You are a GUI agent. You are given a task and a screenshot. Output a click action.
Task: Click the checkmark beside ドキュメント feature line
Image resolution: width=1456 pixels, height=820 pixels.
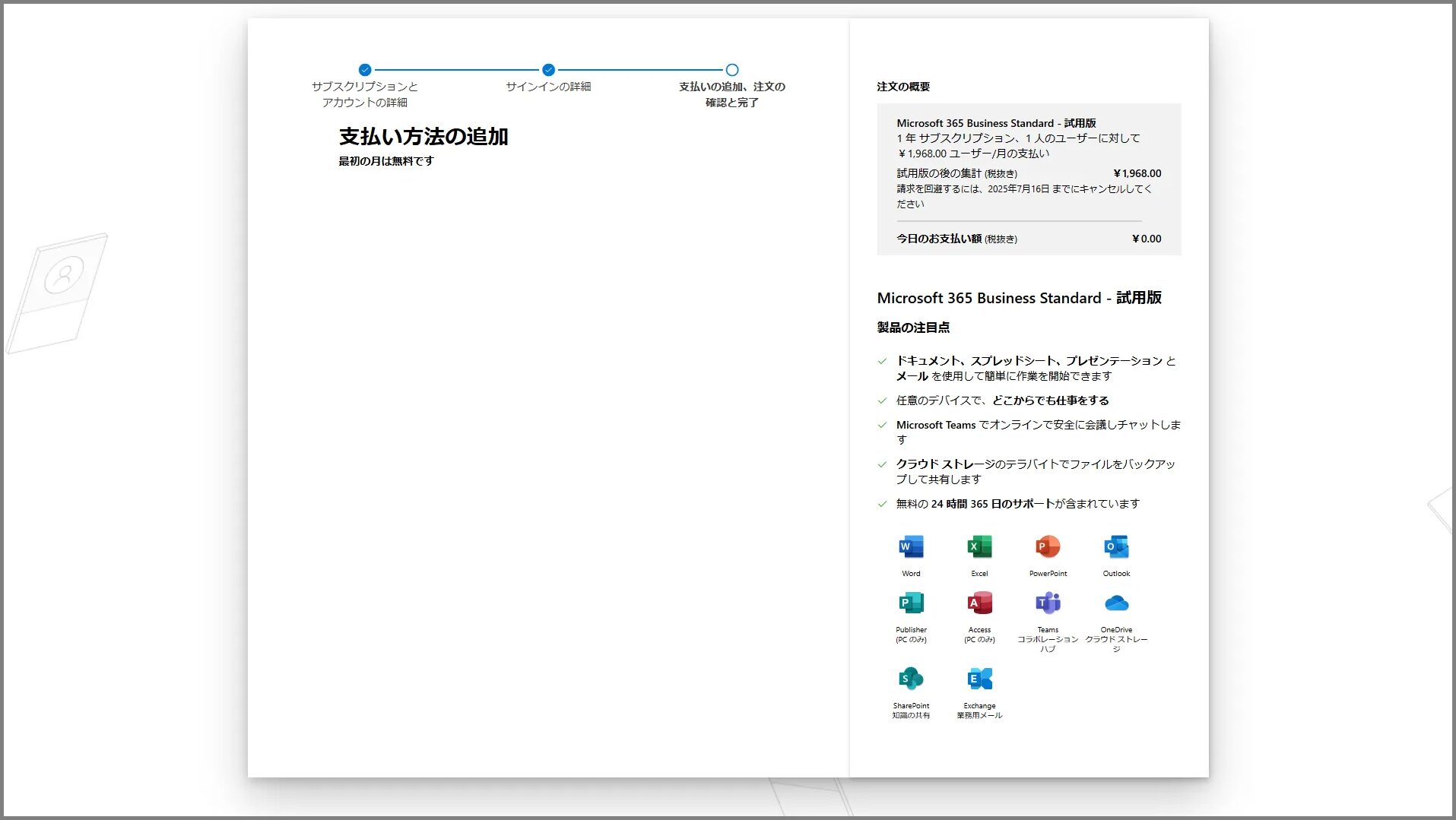tap(882, 361)
